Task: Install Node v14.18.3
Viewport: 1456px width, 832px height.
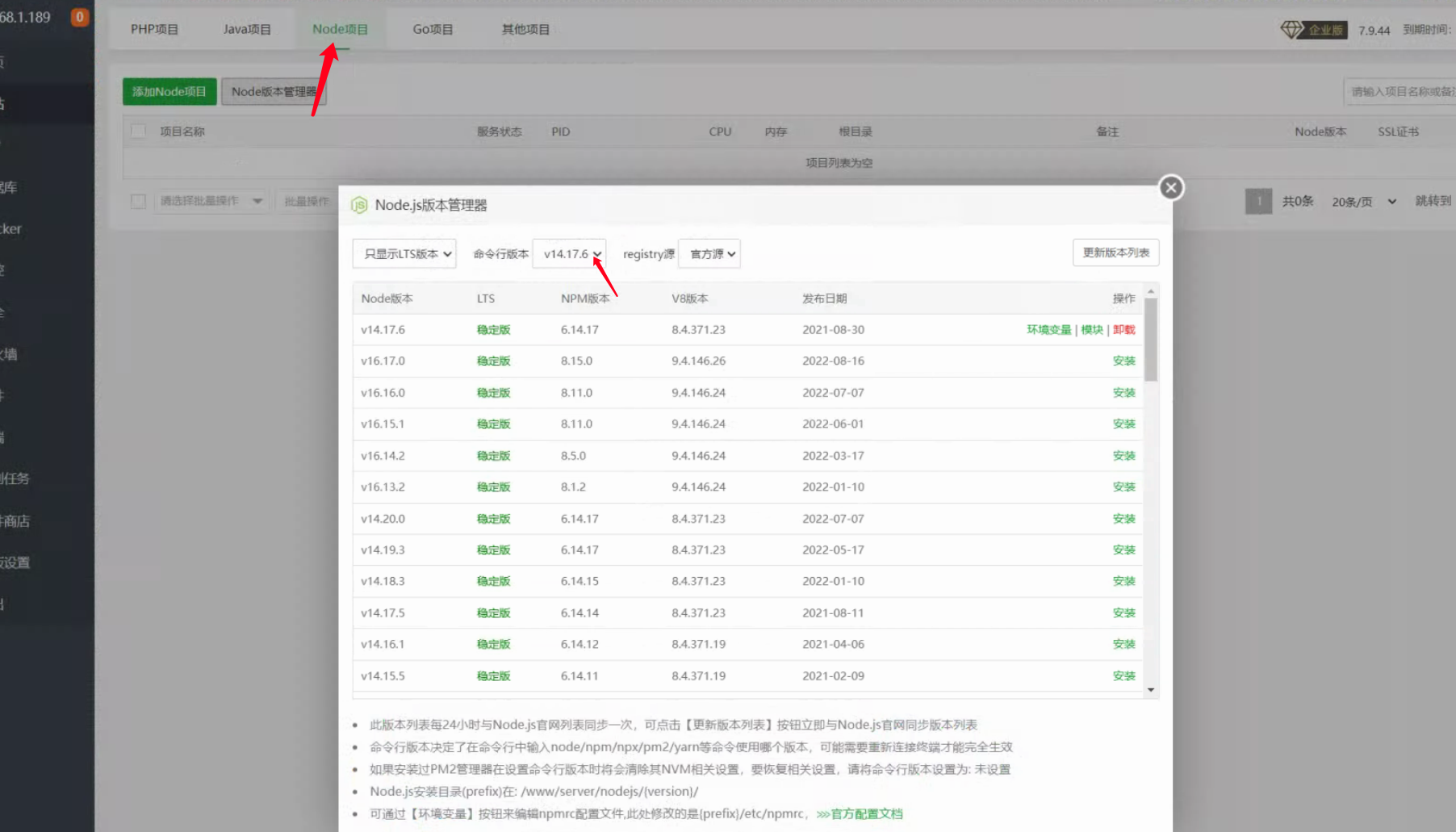Action: coord(1123,582)
